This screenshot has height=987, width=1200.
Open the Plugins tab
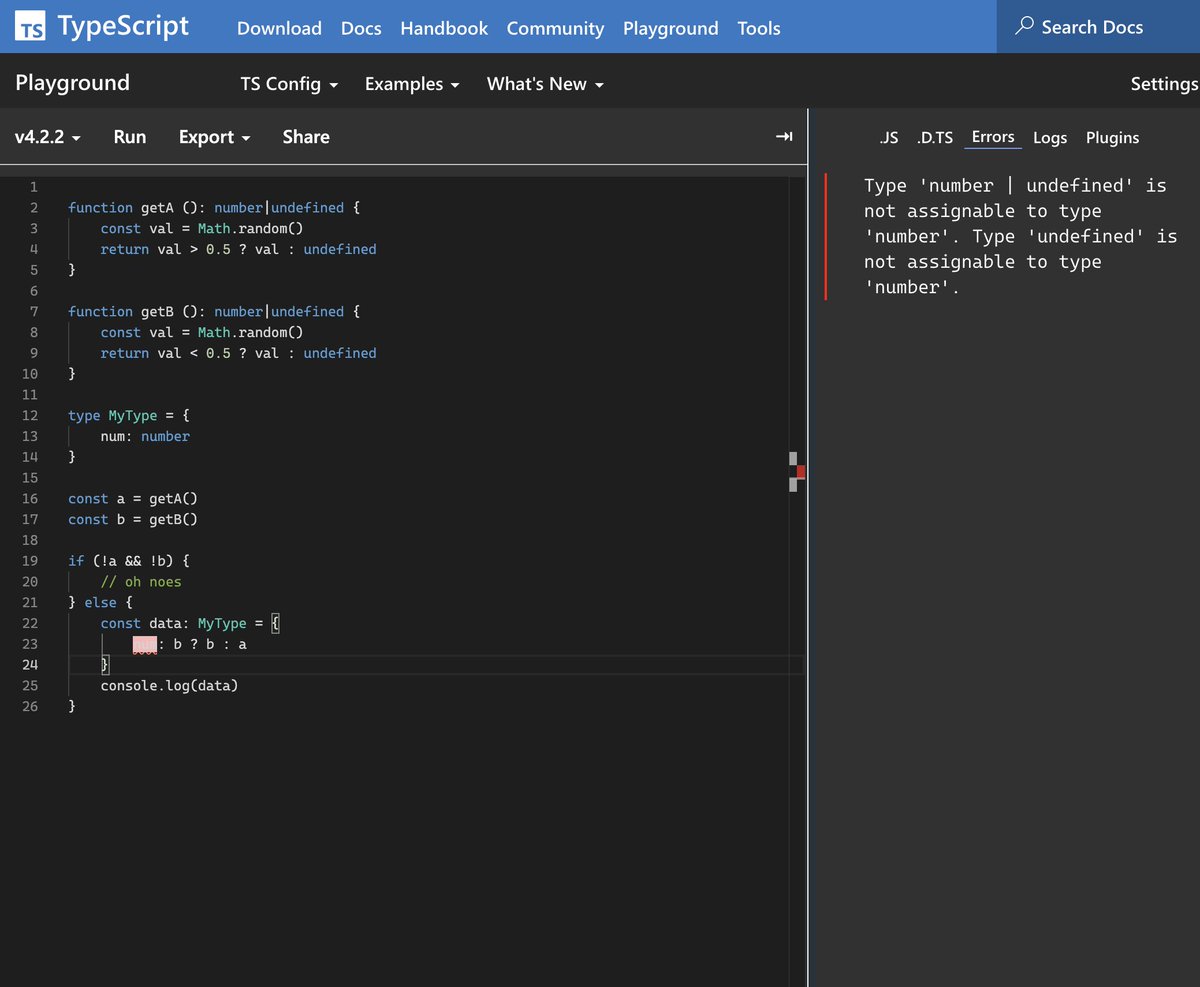pyautogui.click(x=1112, y=138)
